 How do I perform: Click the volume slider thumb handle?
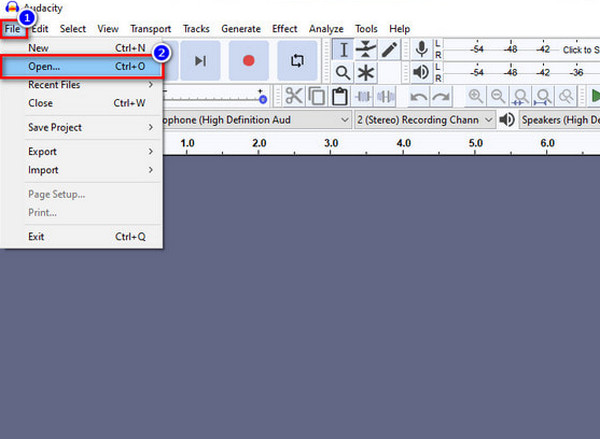263,100
